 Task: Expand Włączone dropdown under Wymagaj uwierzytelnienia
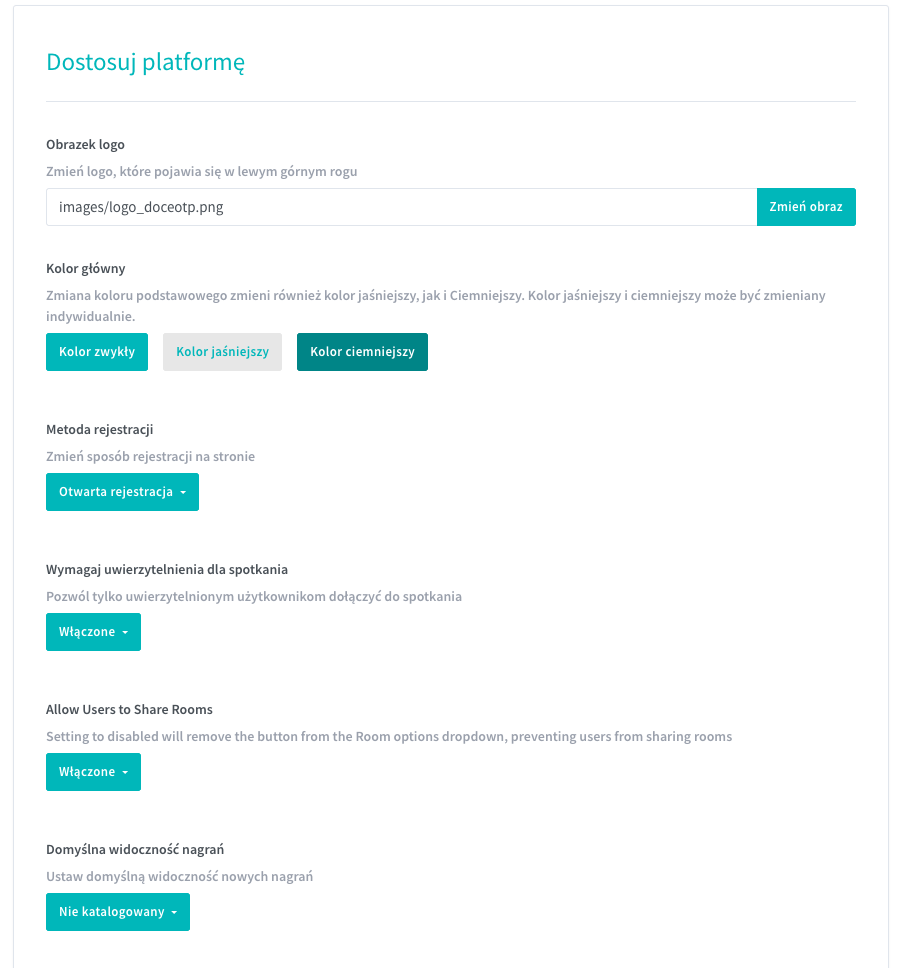pyautogui.click(x=93, y=632)
